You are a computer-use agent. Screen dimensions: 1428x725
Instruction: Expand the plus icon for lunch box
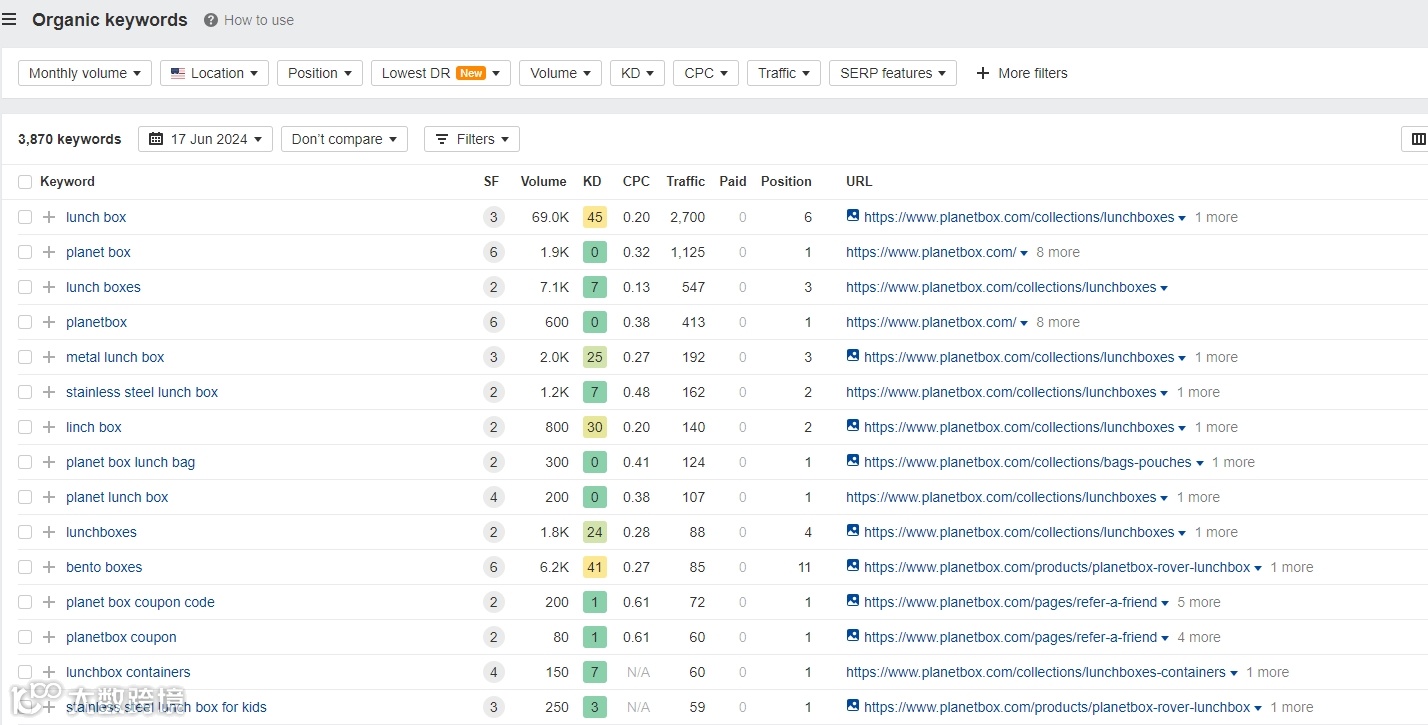49,217
